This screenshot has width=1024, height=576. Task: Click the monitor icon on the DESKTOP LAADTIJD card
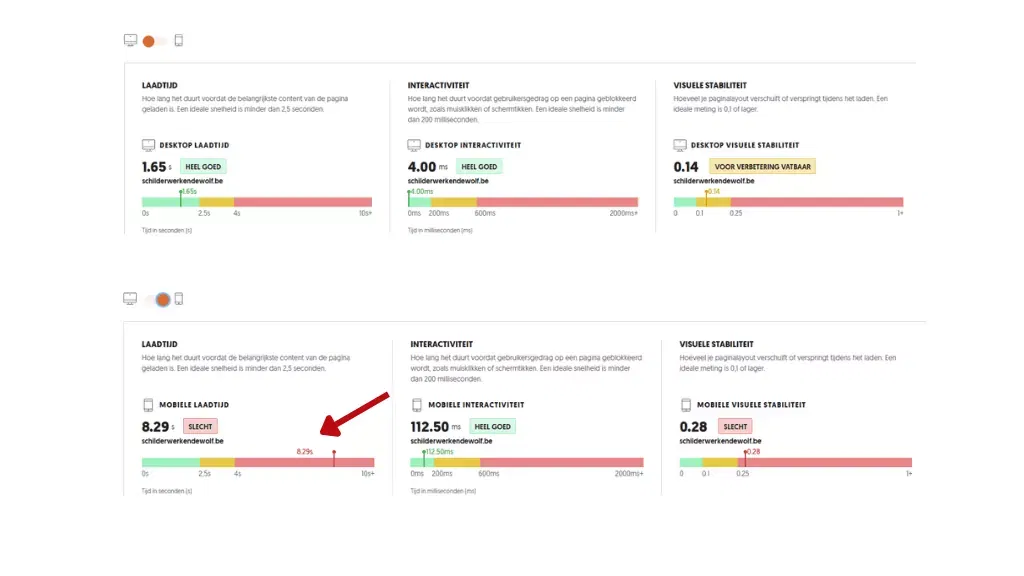point(146,144)
